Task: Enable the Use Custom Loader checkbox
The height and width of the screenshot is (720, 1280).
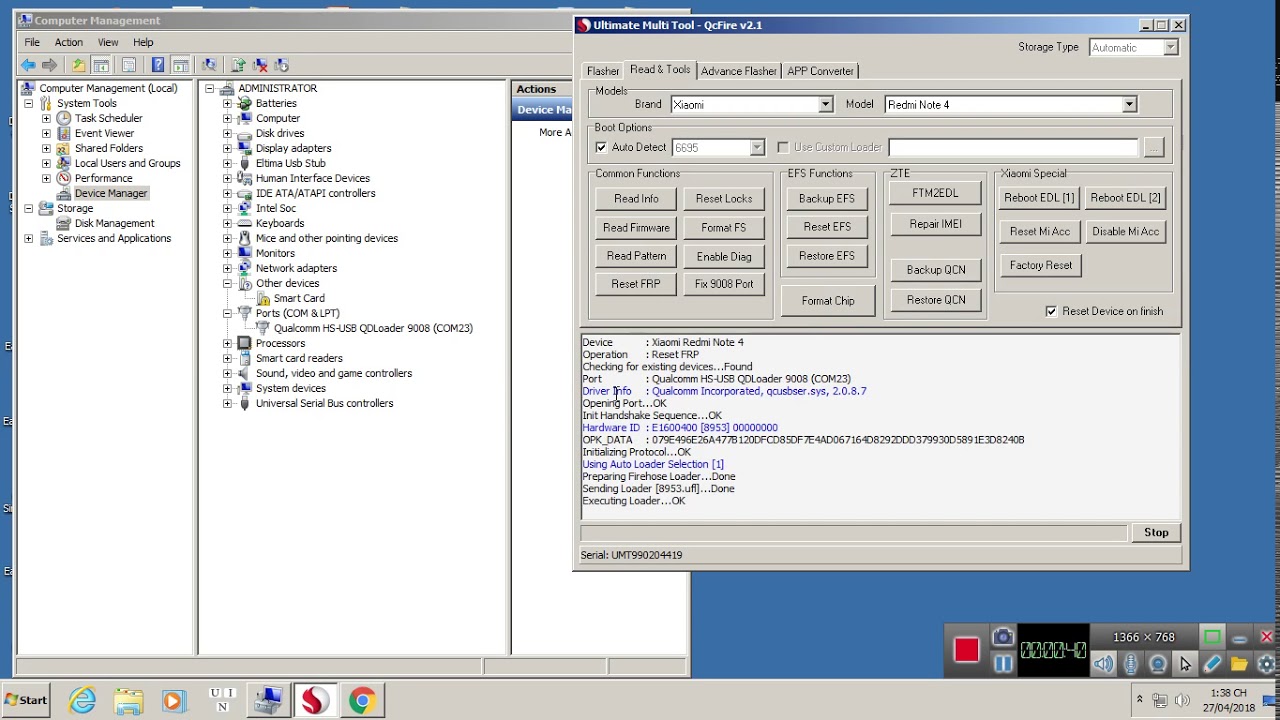Action: (x=783, y=147)
